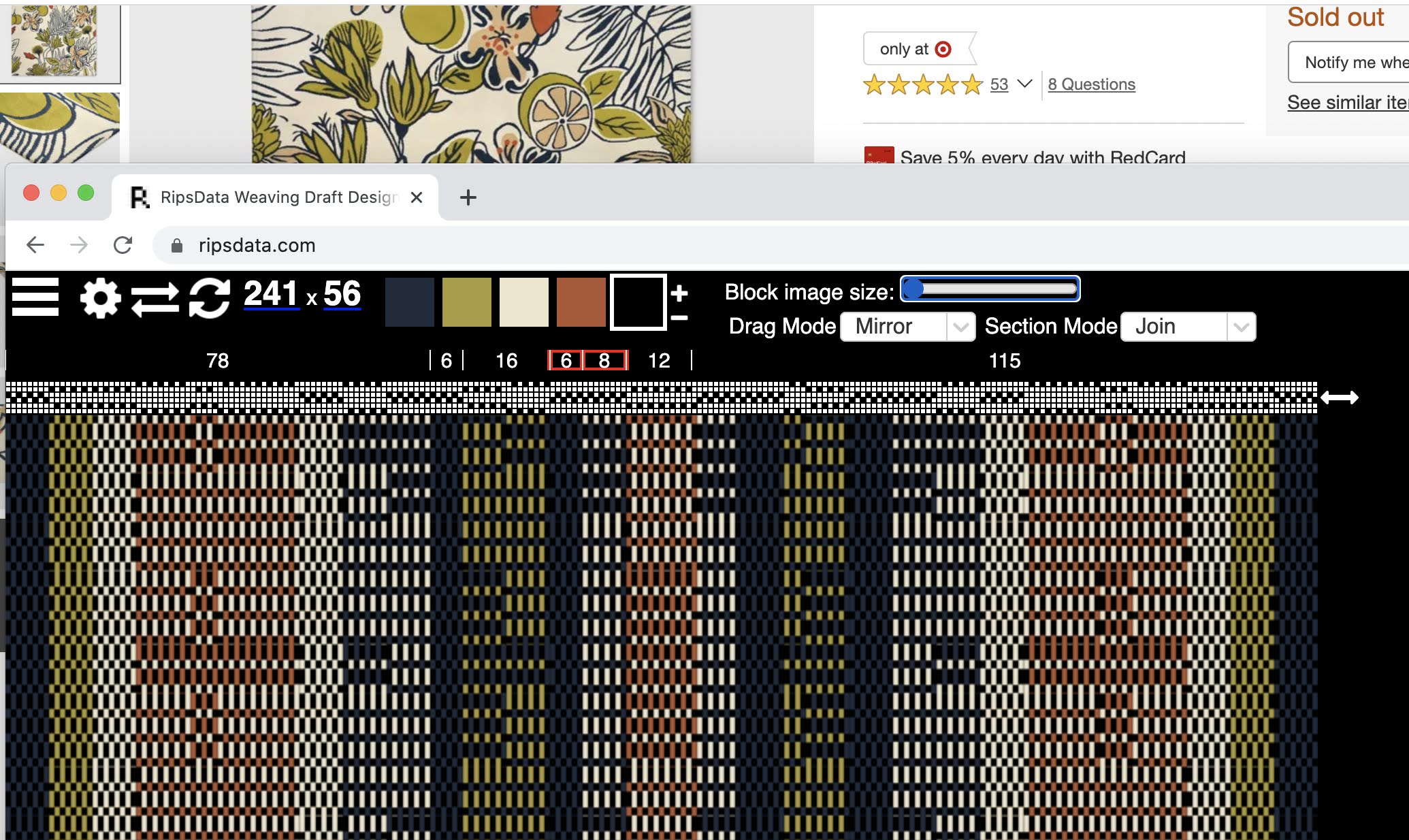The image size is (1409, 840).
Task: Select the black color swatch
Action: [x=638, y=302]
